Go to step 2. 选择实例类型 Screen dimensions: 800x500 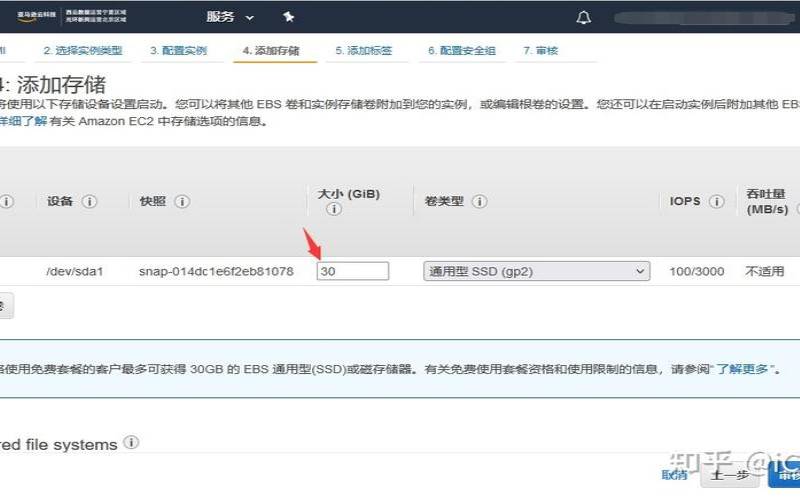point(83,50)
